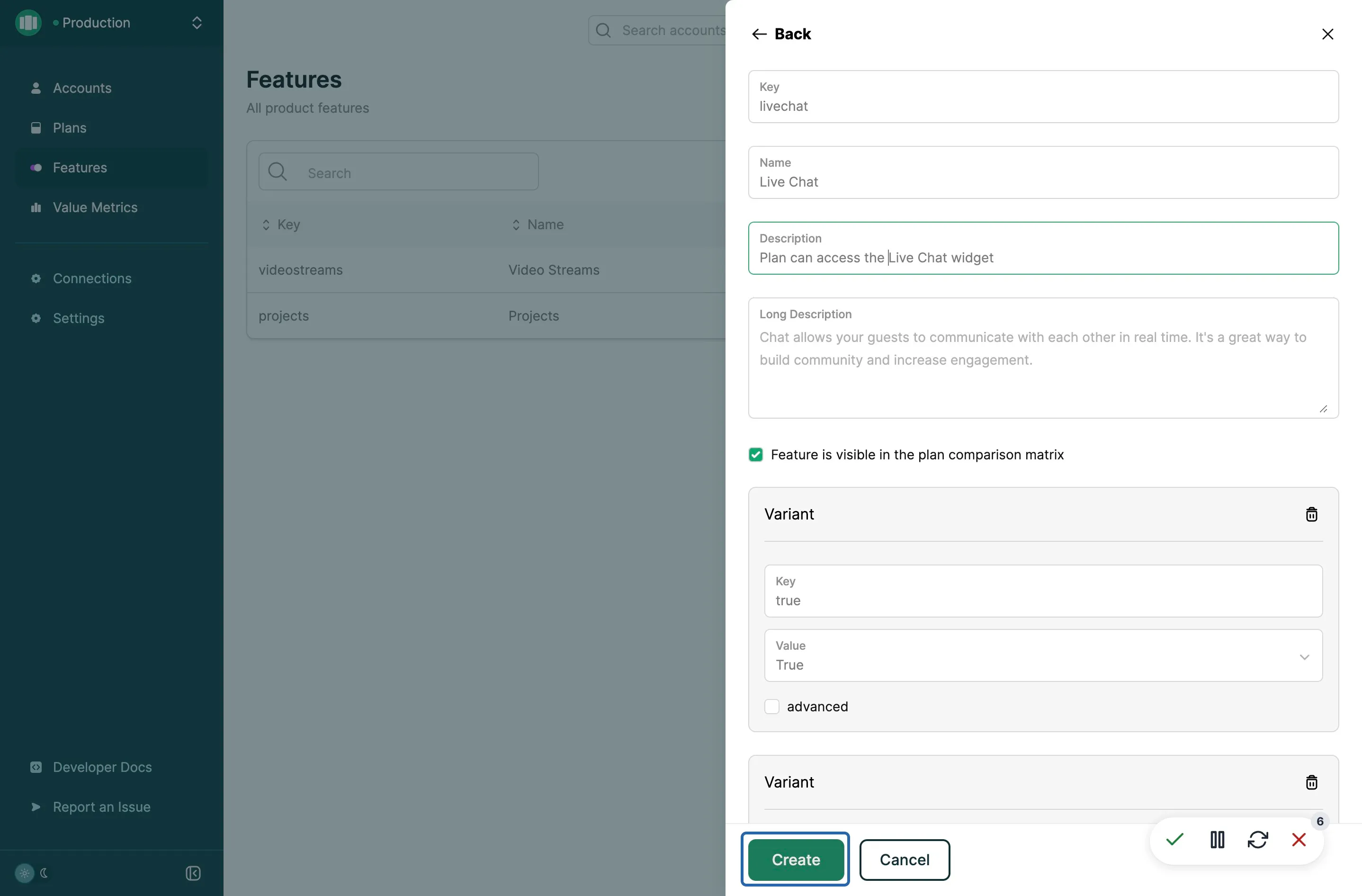Click into the Long Description text area
1362x896 pixels.
tap(1043, 358)
